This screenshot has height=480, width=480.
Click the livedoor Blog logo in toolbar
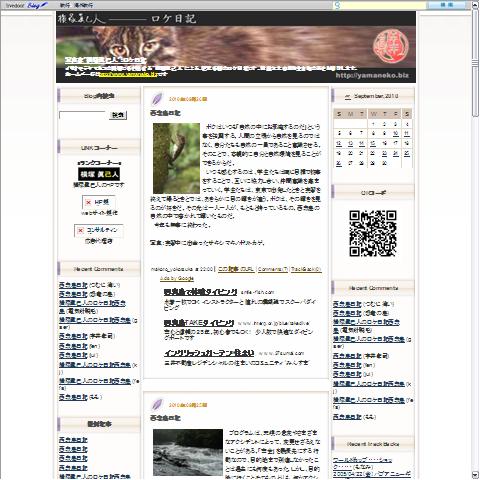pos(27,5)
